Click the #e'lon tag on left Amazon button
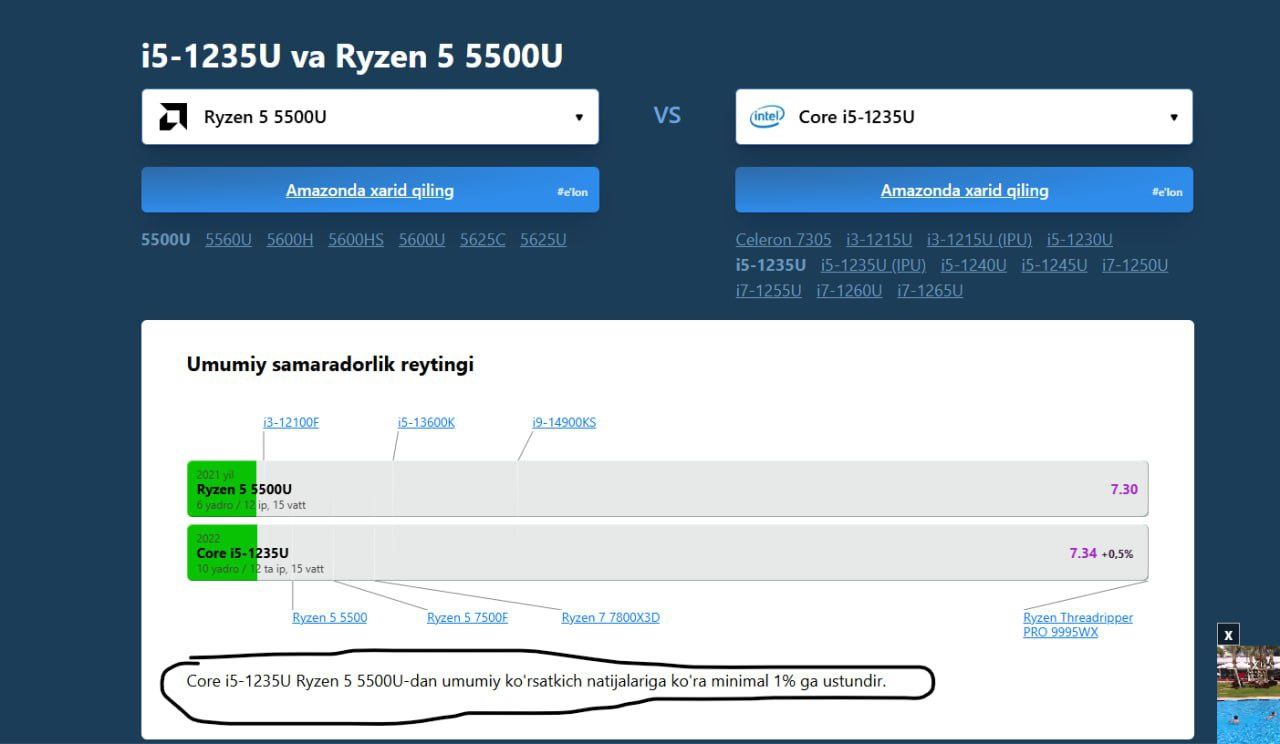This screenshot has width=1280, height=744. 573,192
